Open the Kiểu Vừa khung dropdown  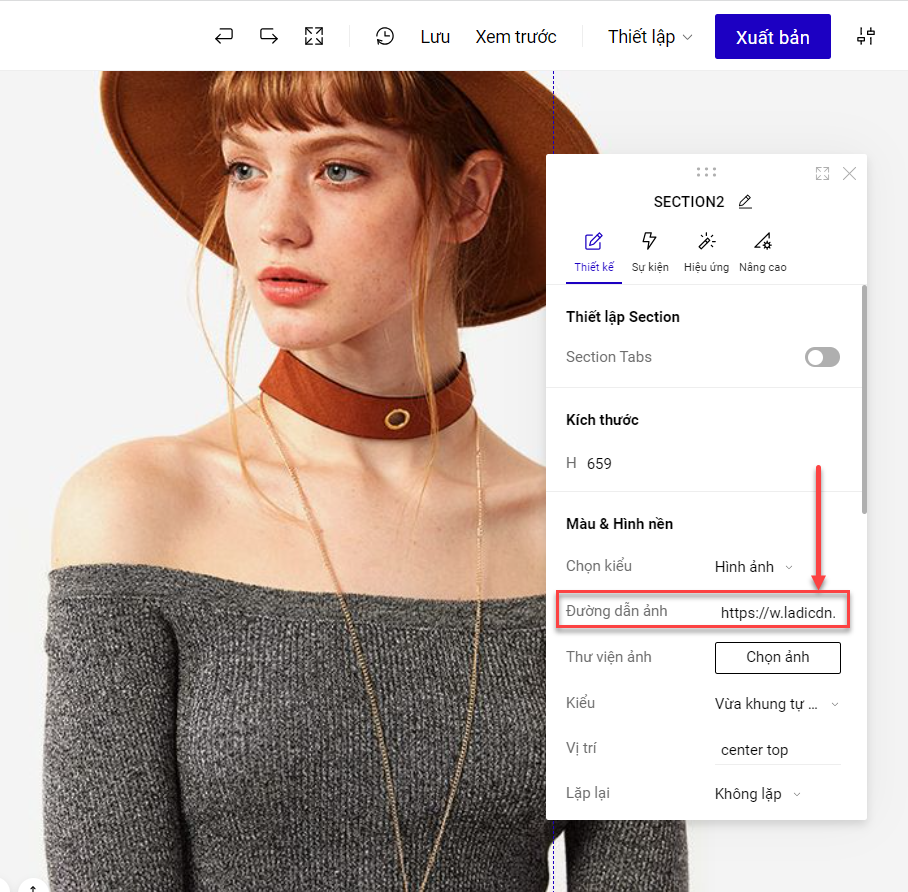pyautogui.click(x=777, y=704)
